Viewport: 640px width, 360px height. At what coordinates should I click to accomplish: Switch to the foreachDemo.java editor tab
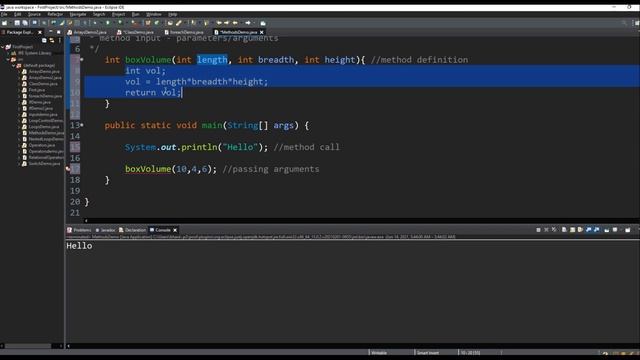[184, 32]
